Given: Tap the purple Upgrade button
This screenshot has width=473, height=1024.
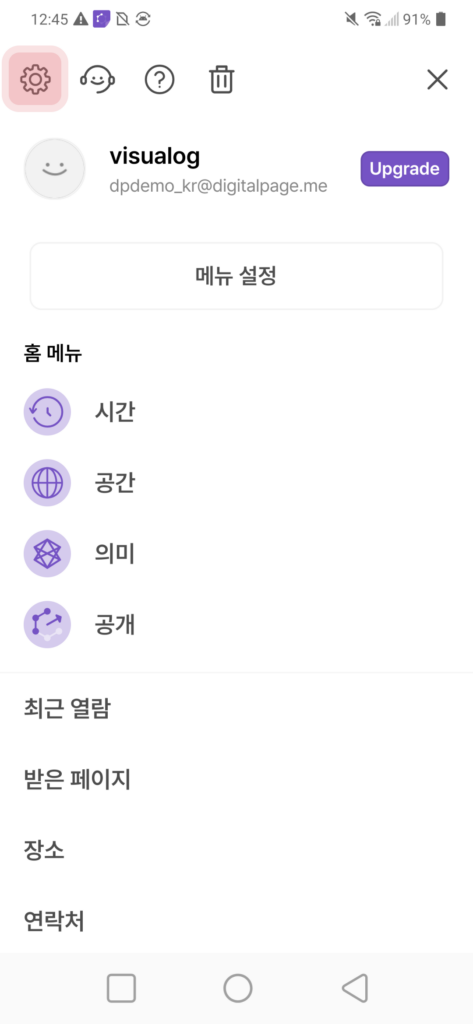Looking at the screenshot, I should [404, 168].
